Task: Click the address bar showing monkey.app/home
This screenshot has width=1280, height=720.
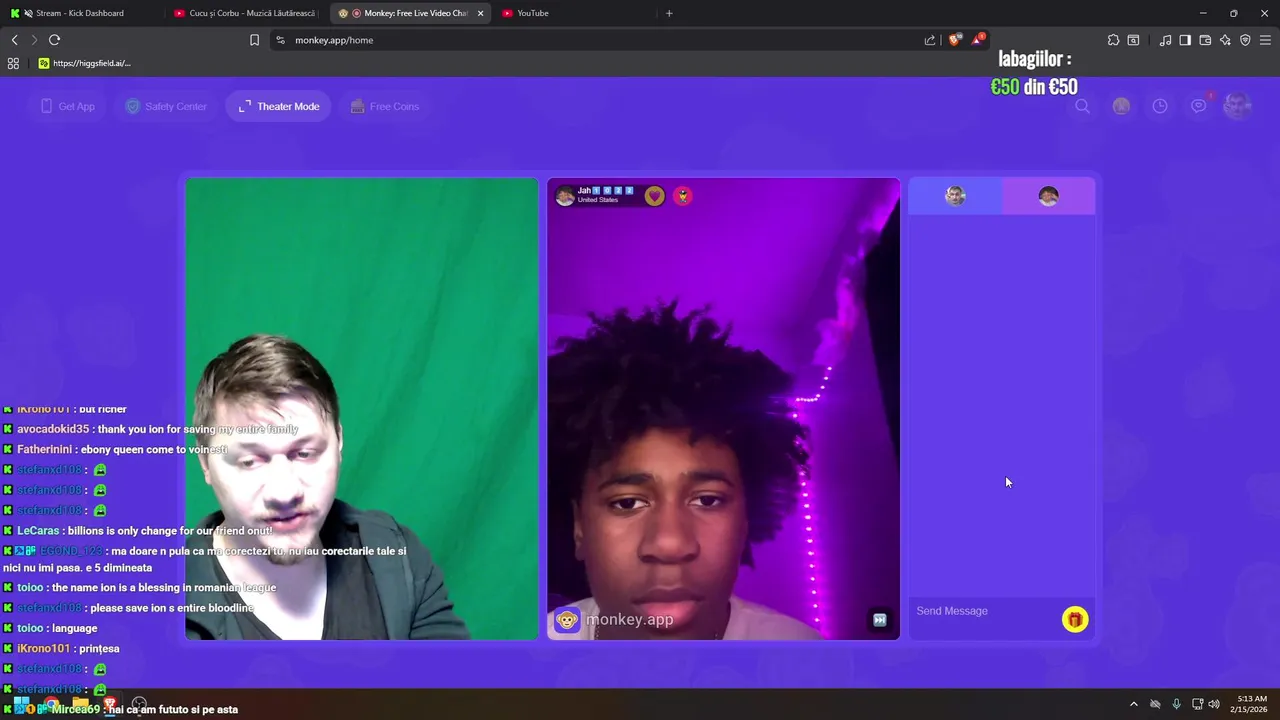Action: pos(600,40)
